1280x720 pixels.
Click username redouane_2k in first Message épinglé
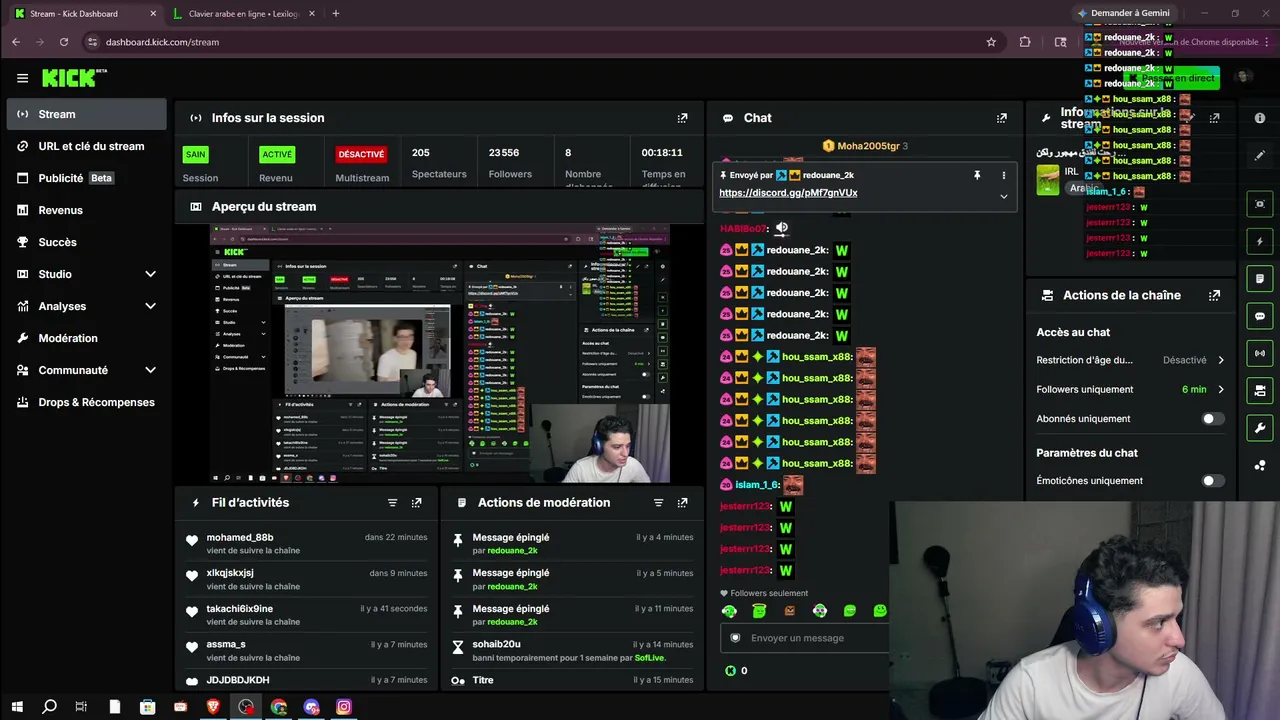click(512, 551)
